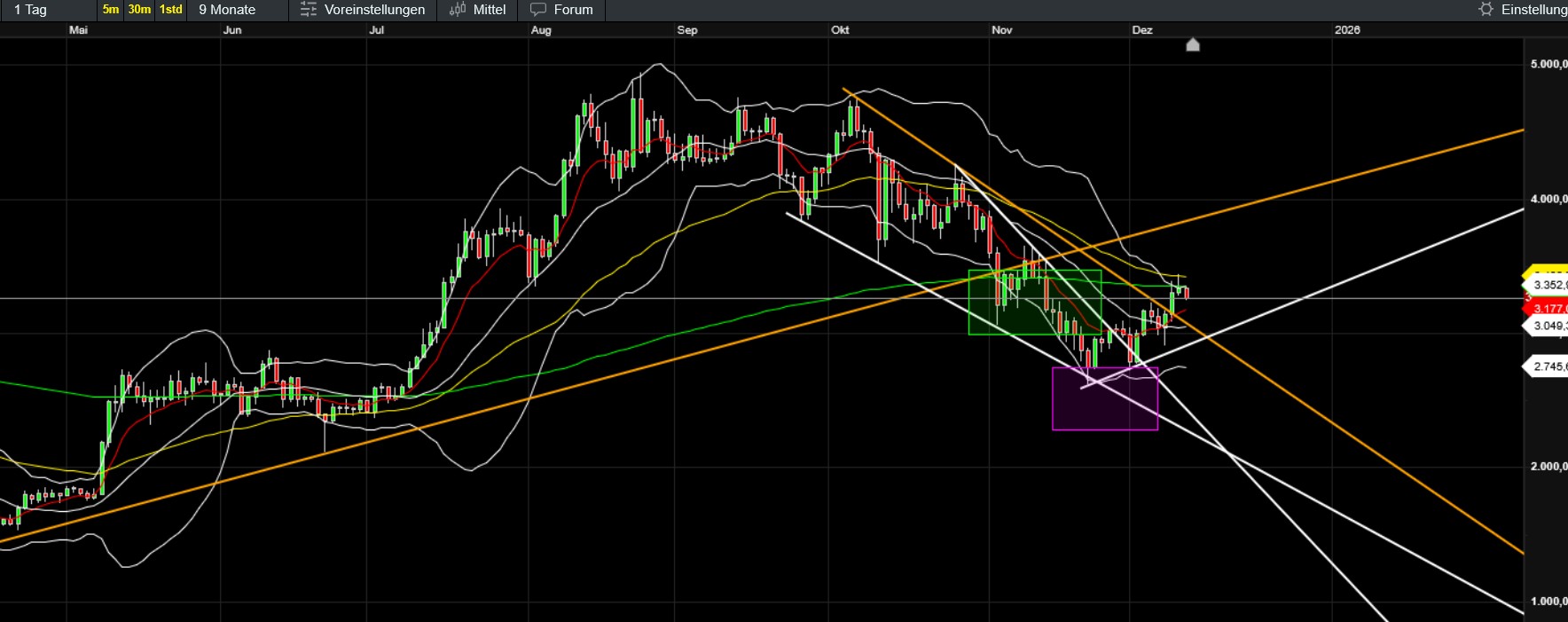Open Einstellungen via the gear icon
The height and width of the screenshot is (622, 1568).
[x=1486, y=10]
